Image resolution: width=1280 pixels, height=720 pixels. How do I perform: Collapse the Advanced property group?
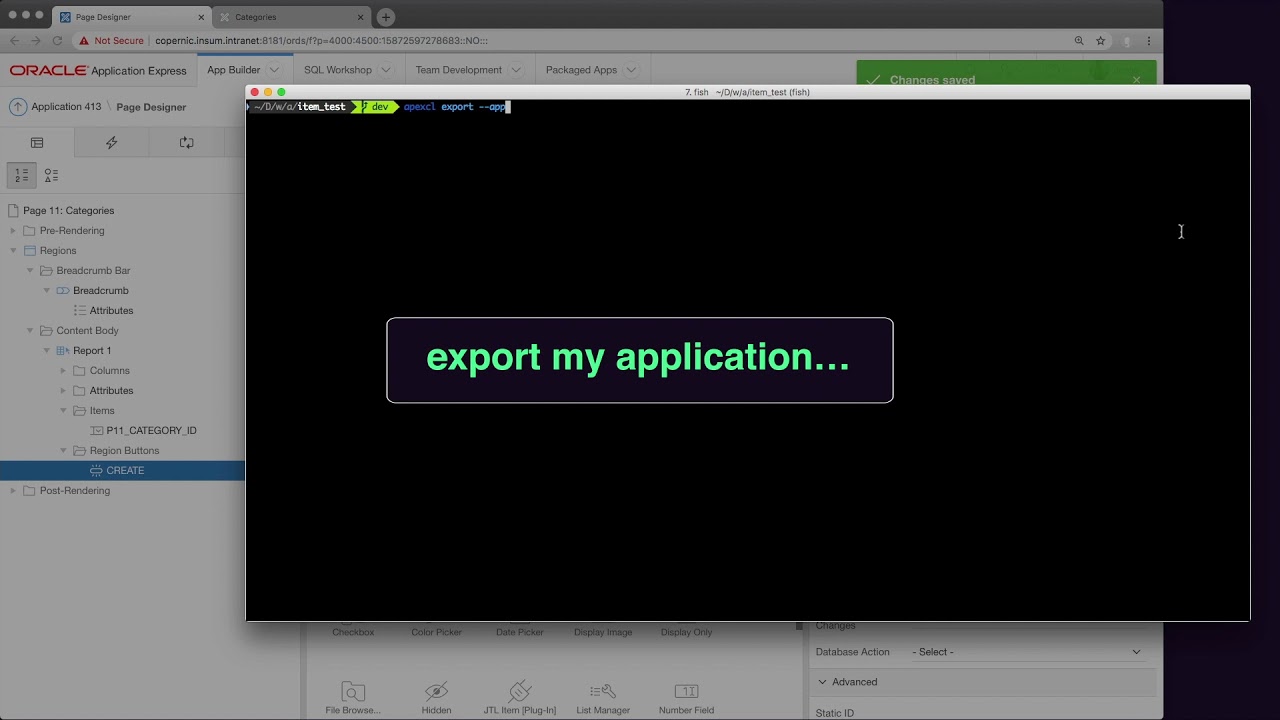click(x=822, y=682)
